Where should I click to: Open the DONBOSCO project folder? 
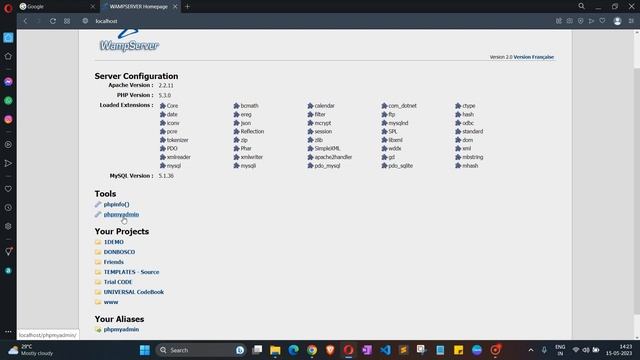(x=119, y=252)
